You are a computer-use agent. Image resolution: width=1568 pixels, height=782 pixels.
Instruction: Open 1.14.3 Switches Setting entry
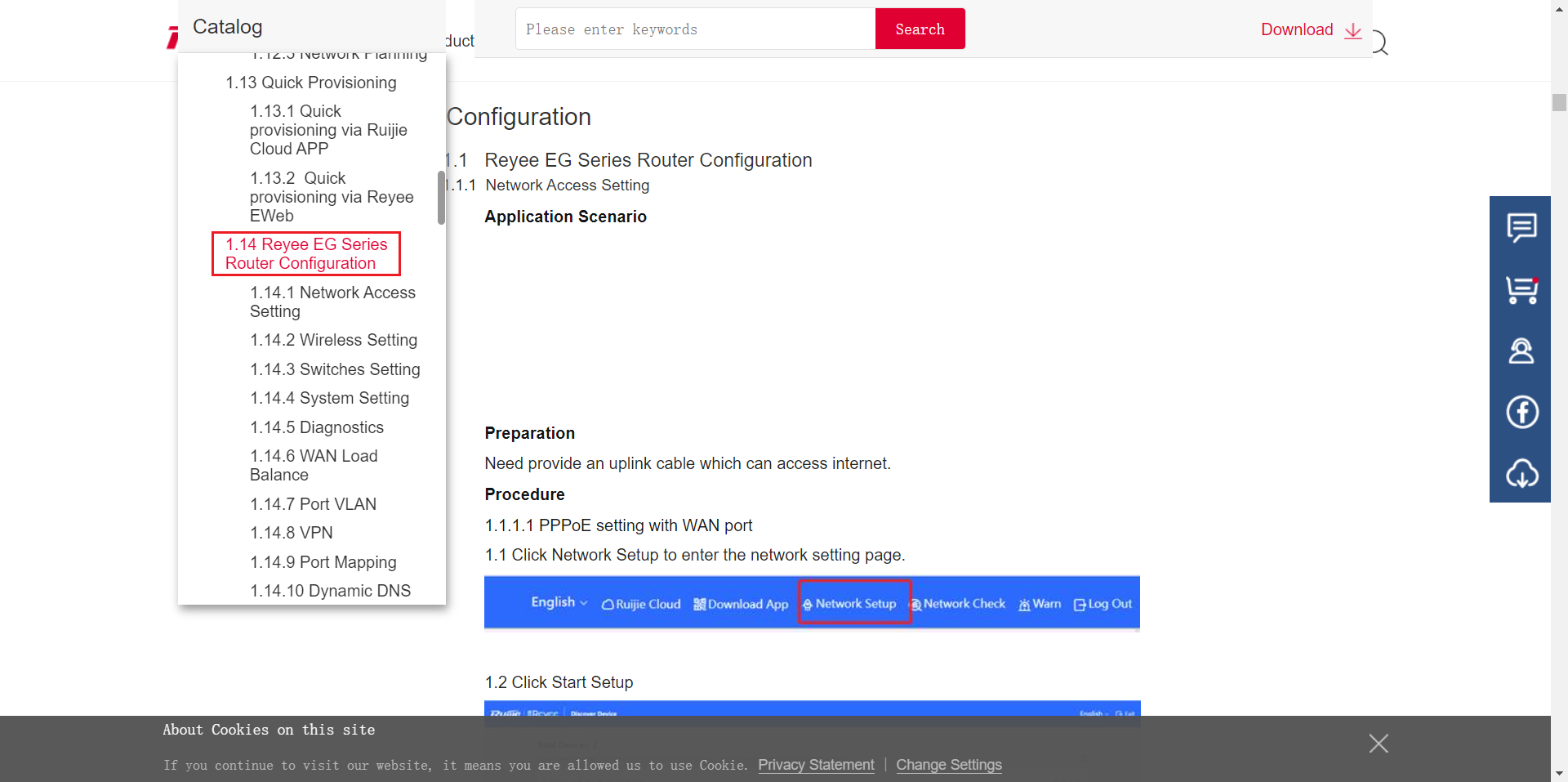(335, 369)
